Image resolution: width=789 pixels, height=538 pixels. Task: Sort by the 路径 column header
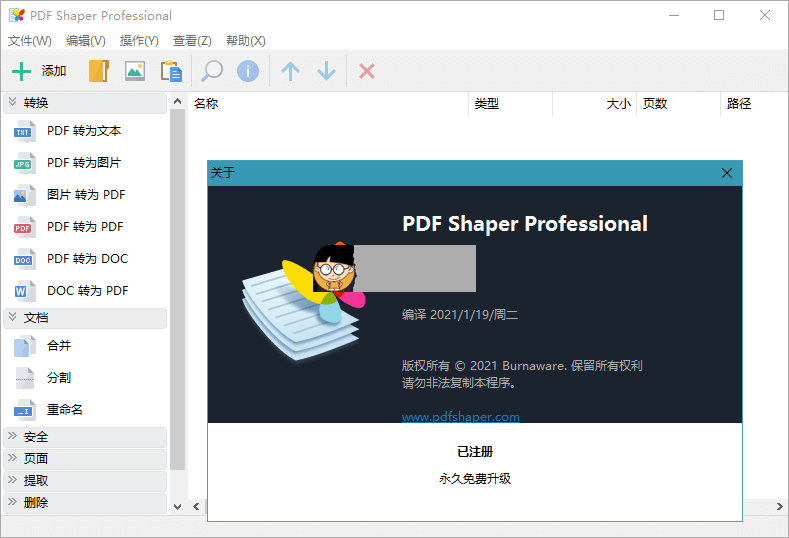754,104
